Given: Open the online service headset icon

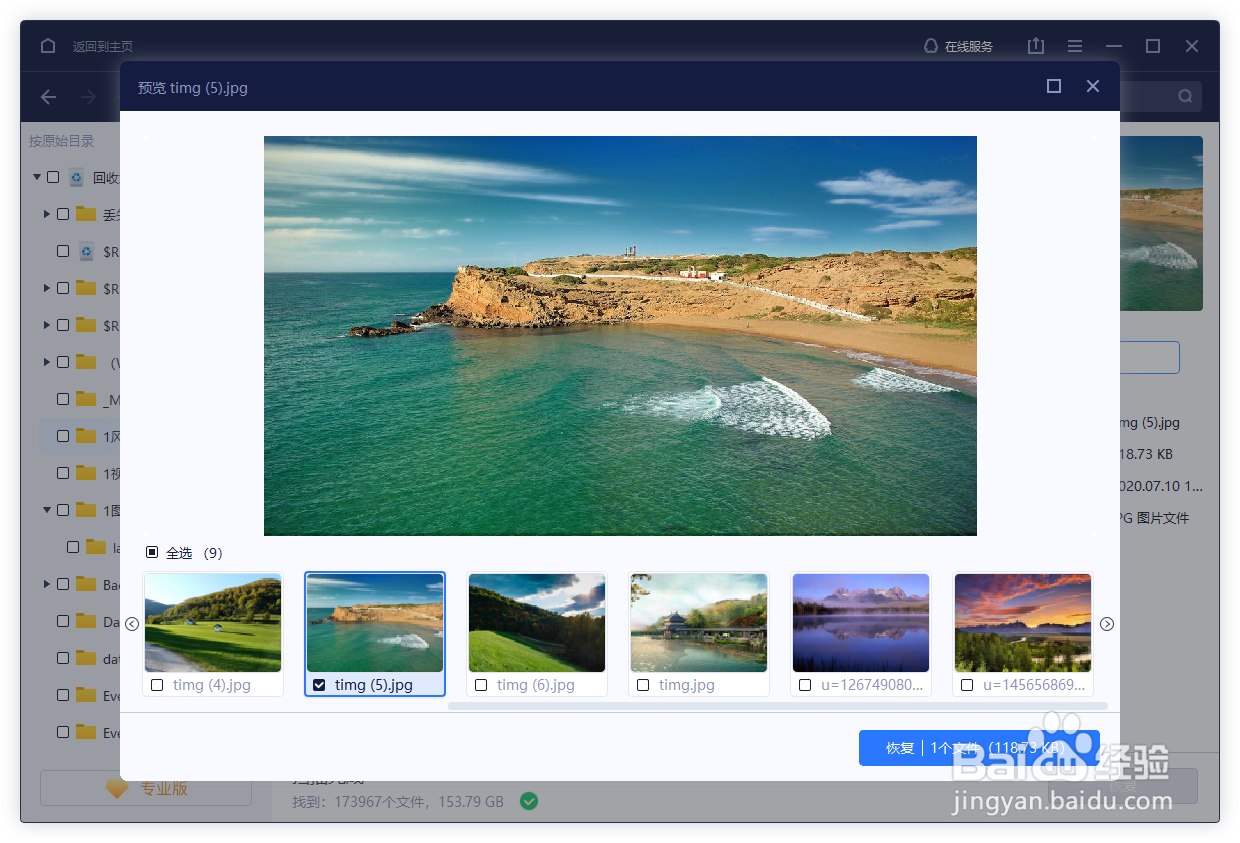Looking at the screenshot, I should point(931,46).
